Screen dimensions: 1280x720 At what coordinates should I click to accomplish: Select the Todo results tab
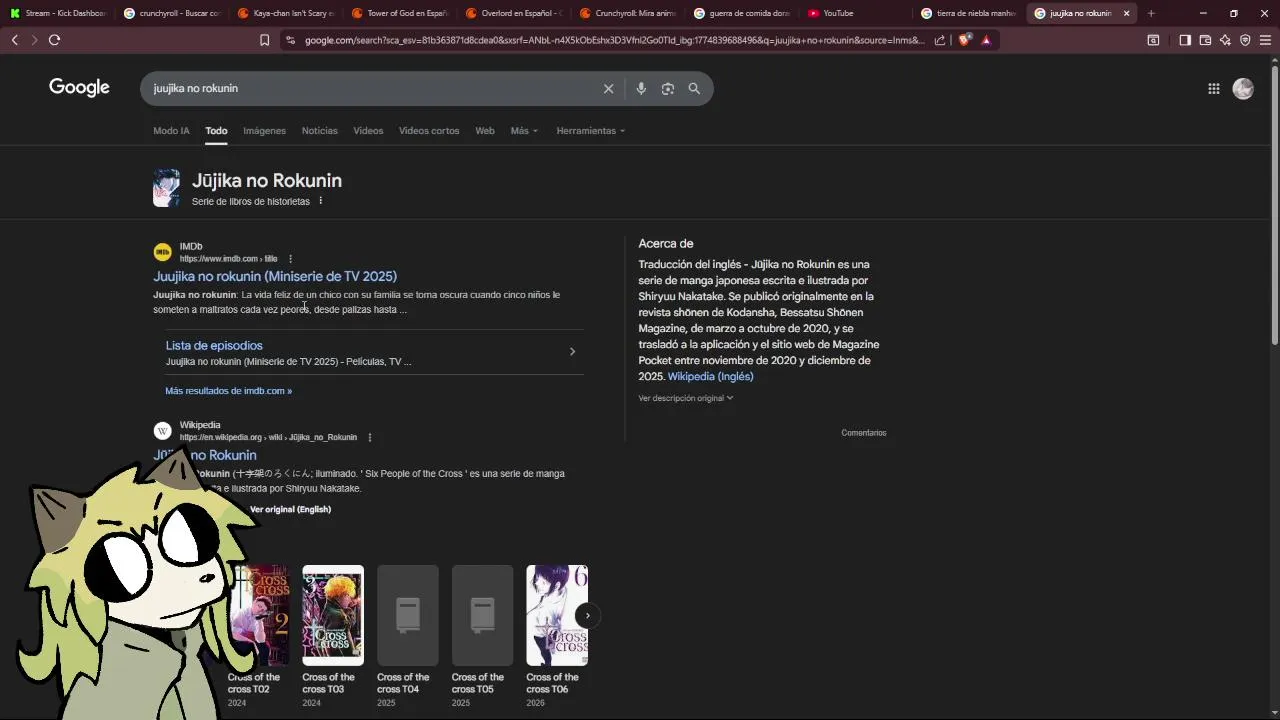click(216, 131)
